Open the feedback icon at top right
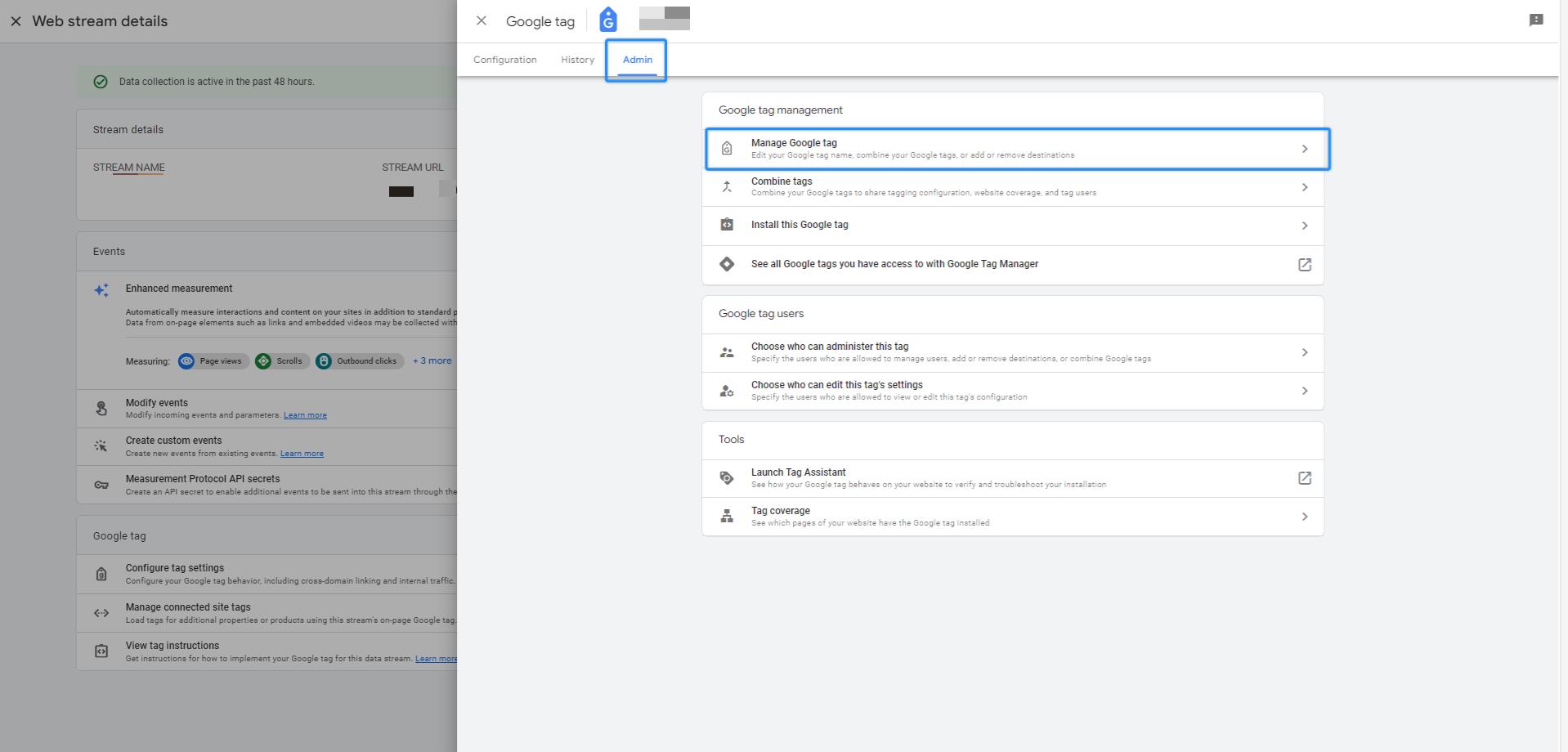 1536,20
